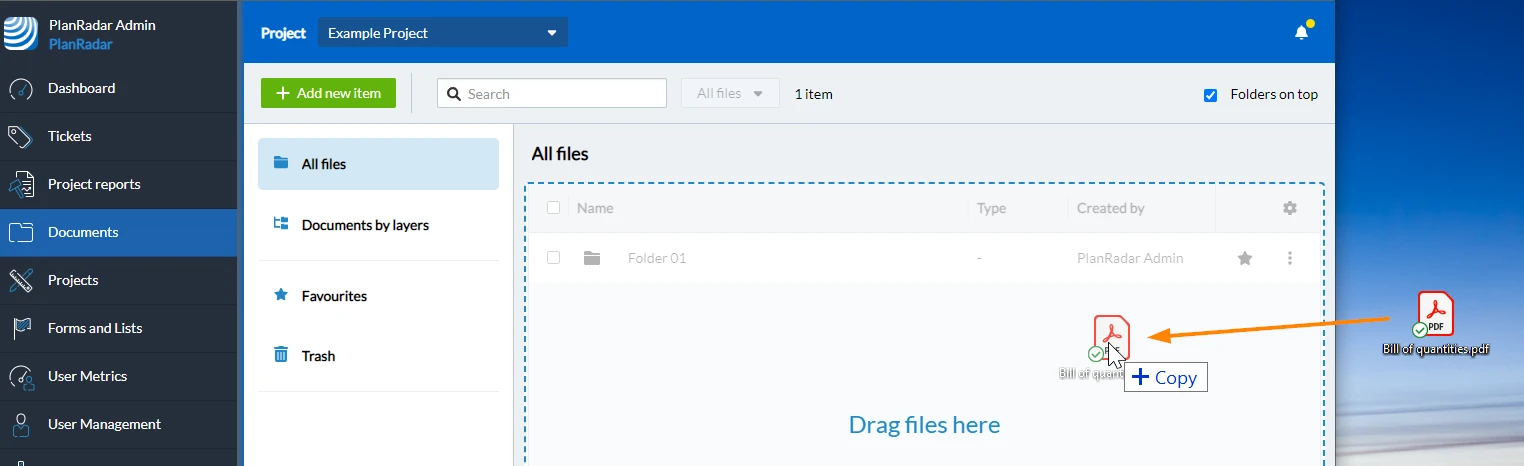Click the Projects ruler icon
Screen dimensions: 1524x466
point(21,280)
